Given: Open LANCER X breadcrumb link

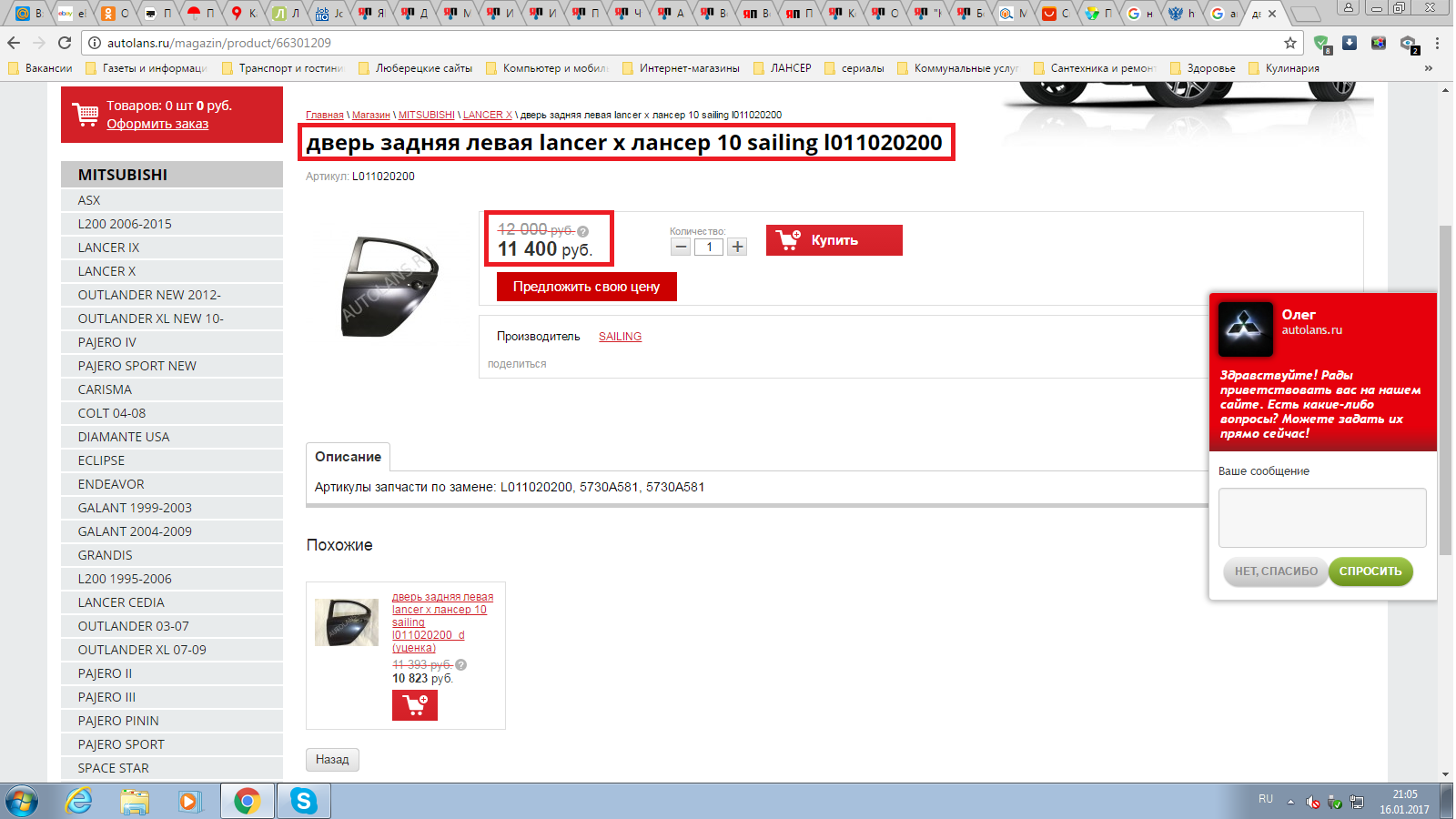Looking at the screenshot, I should [x=488, y=115].
